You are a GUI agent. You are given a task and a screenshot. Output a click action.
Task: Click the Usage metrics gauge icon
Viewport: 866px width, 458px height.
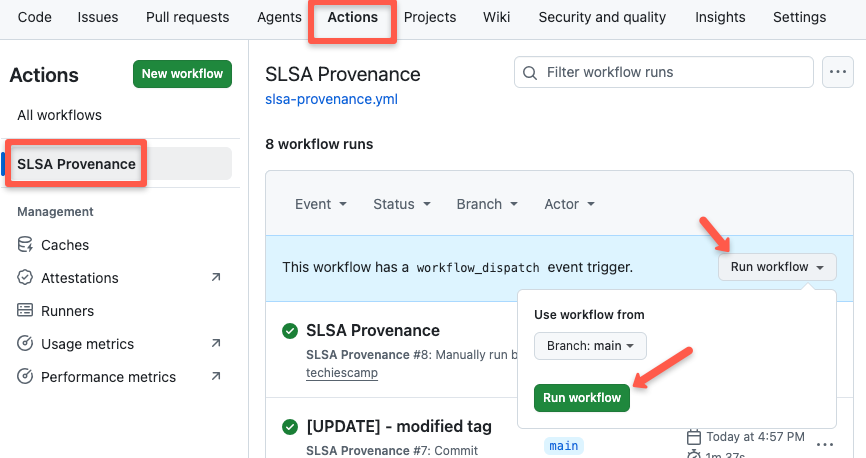click(25, 343)
